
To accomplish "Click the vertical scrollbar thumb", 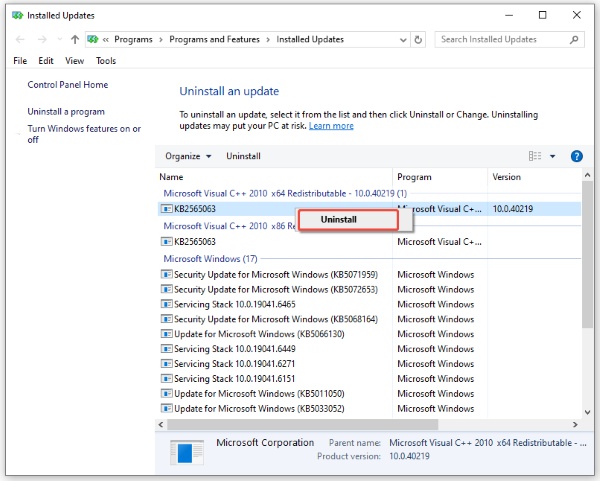I will point(587,254).
